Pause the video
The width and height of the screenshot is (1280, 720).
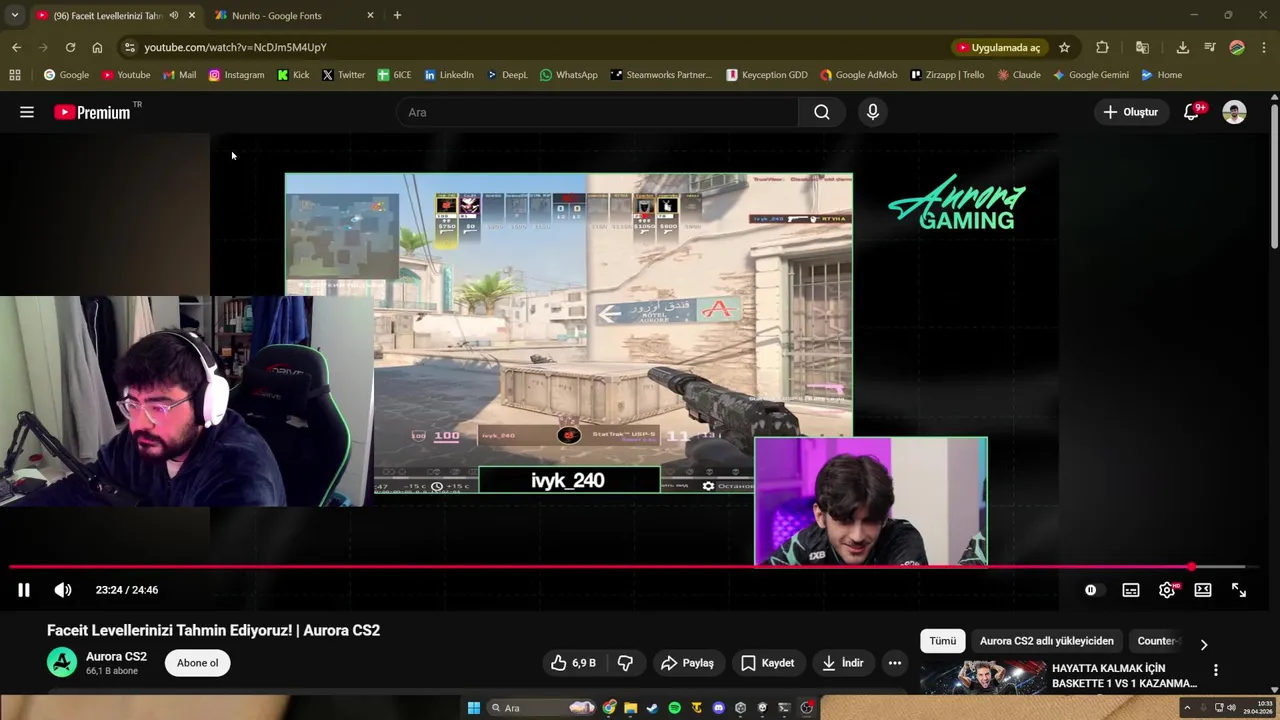[x=24, y=590]
